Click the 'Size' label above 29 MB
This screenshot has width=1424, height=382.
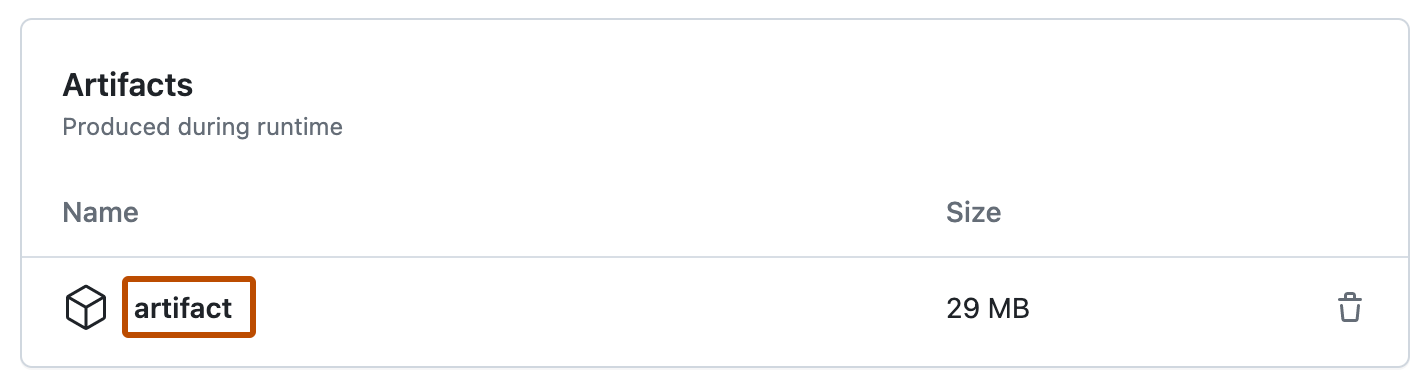tap(973, 212)
